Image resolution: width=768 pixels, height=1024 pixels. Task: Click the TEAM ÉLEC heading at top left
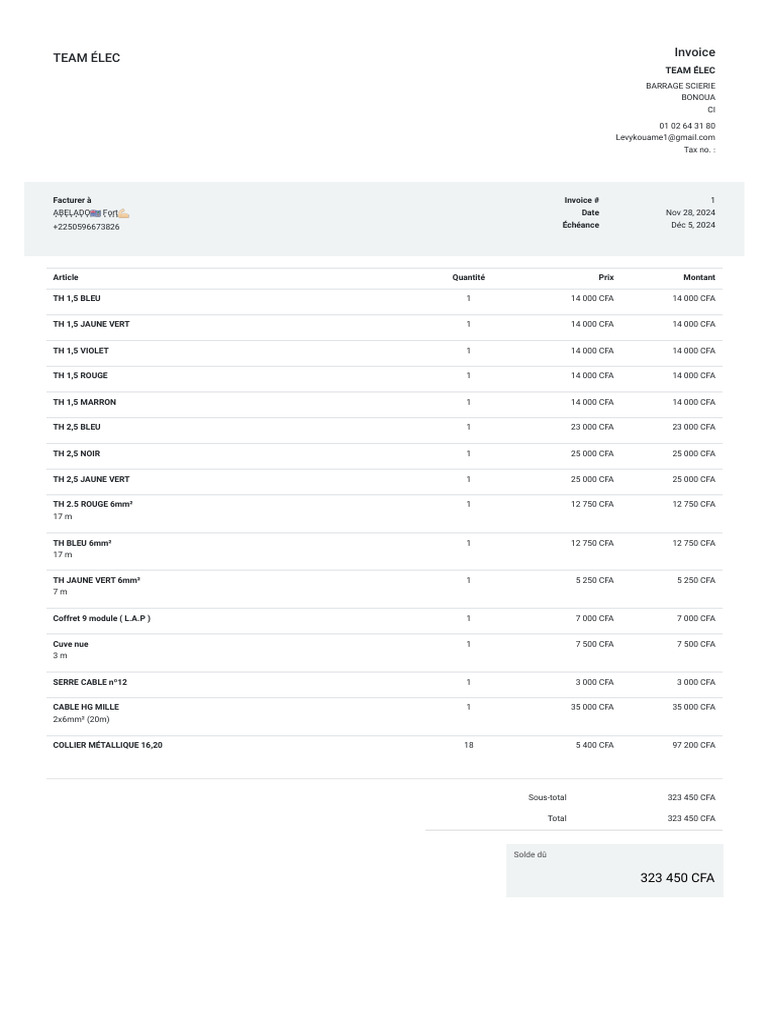86,58
